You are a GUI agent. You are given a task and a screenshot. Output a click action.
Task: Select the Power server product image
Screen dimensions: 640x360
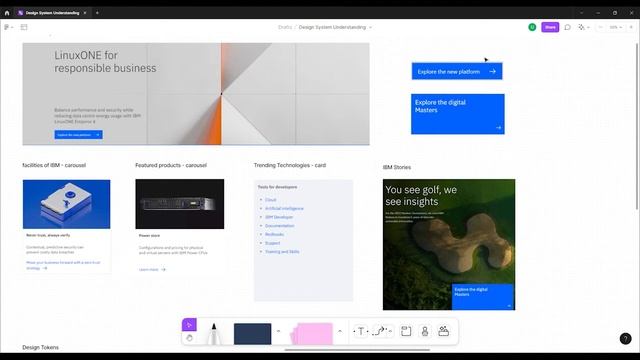tap(180, 204)
